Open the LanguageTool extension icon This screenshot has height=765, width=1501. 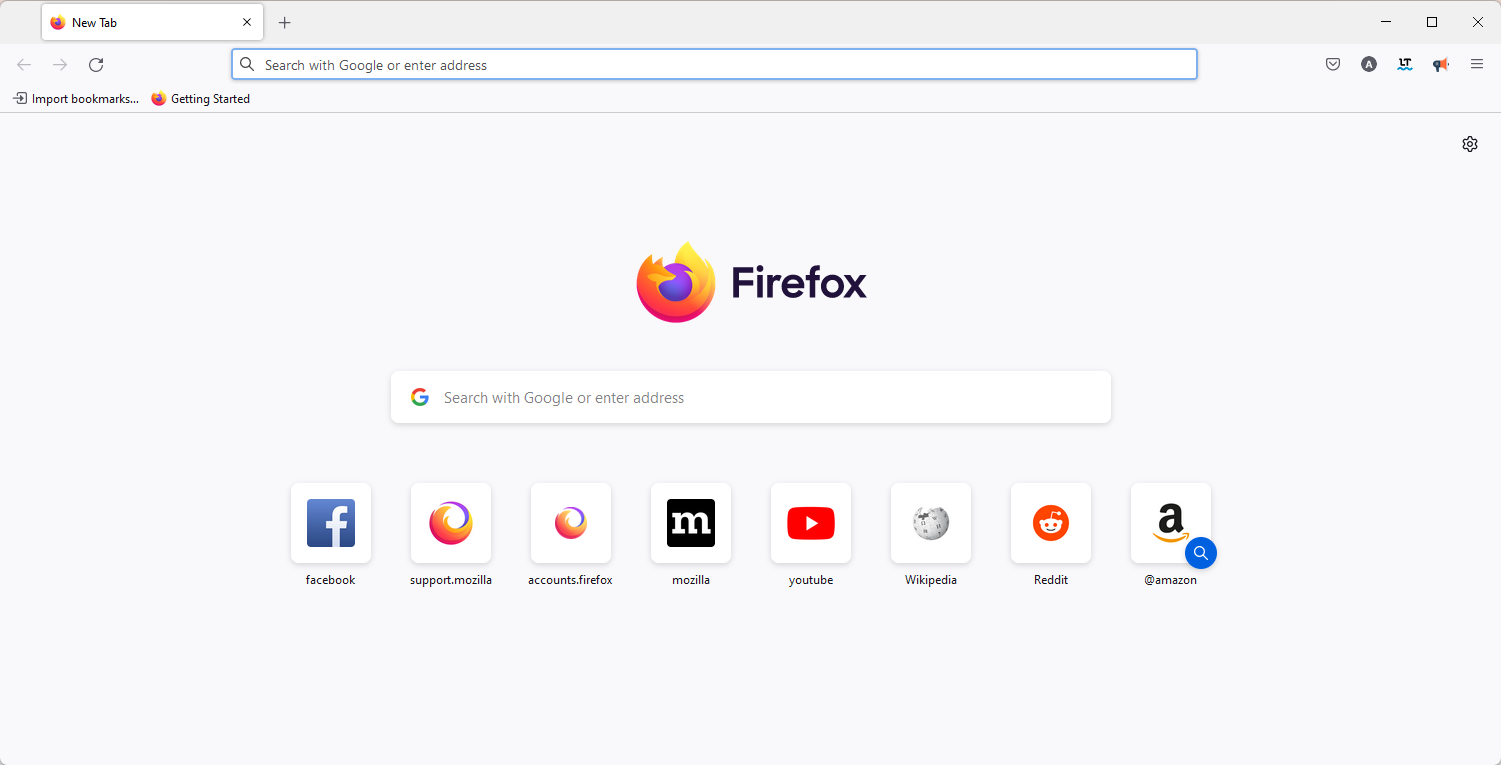[1405, 65]
